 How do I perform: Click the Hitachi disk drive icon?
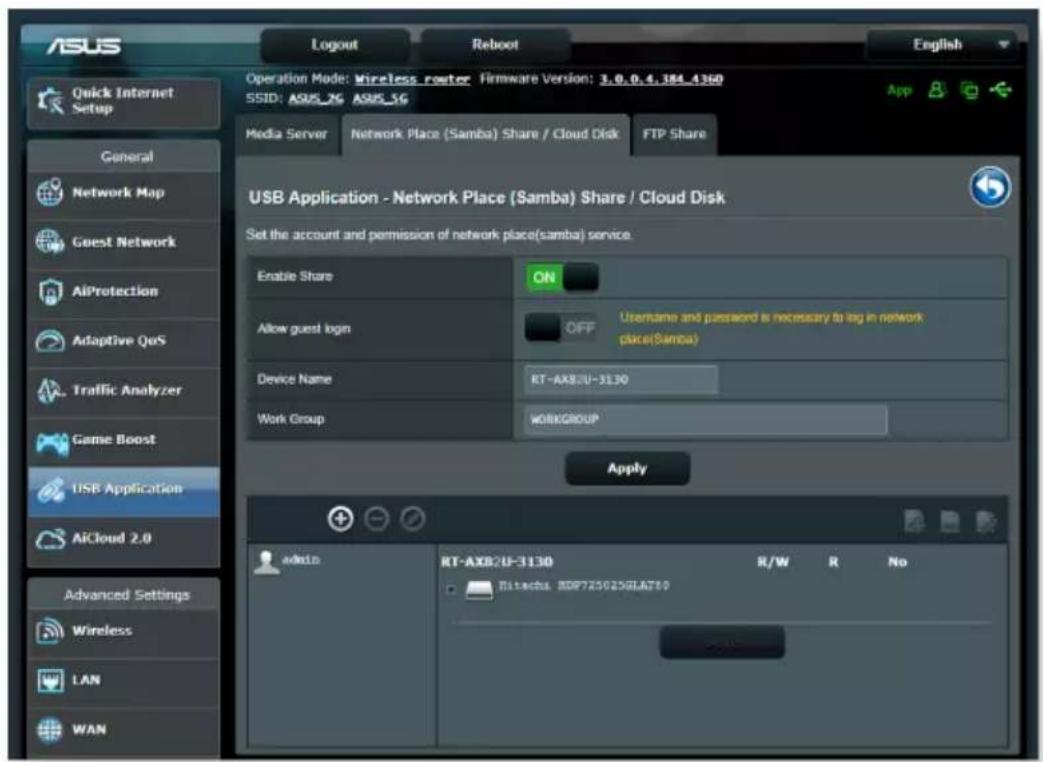pos(479,589)
